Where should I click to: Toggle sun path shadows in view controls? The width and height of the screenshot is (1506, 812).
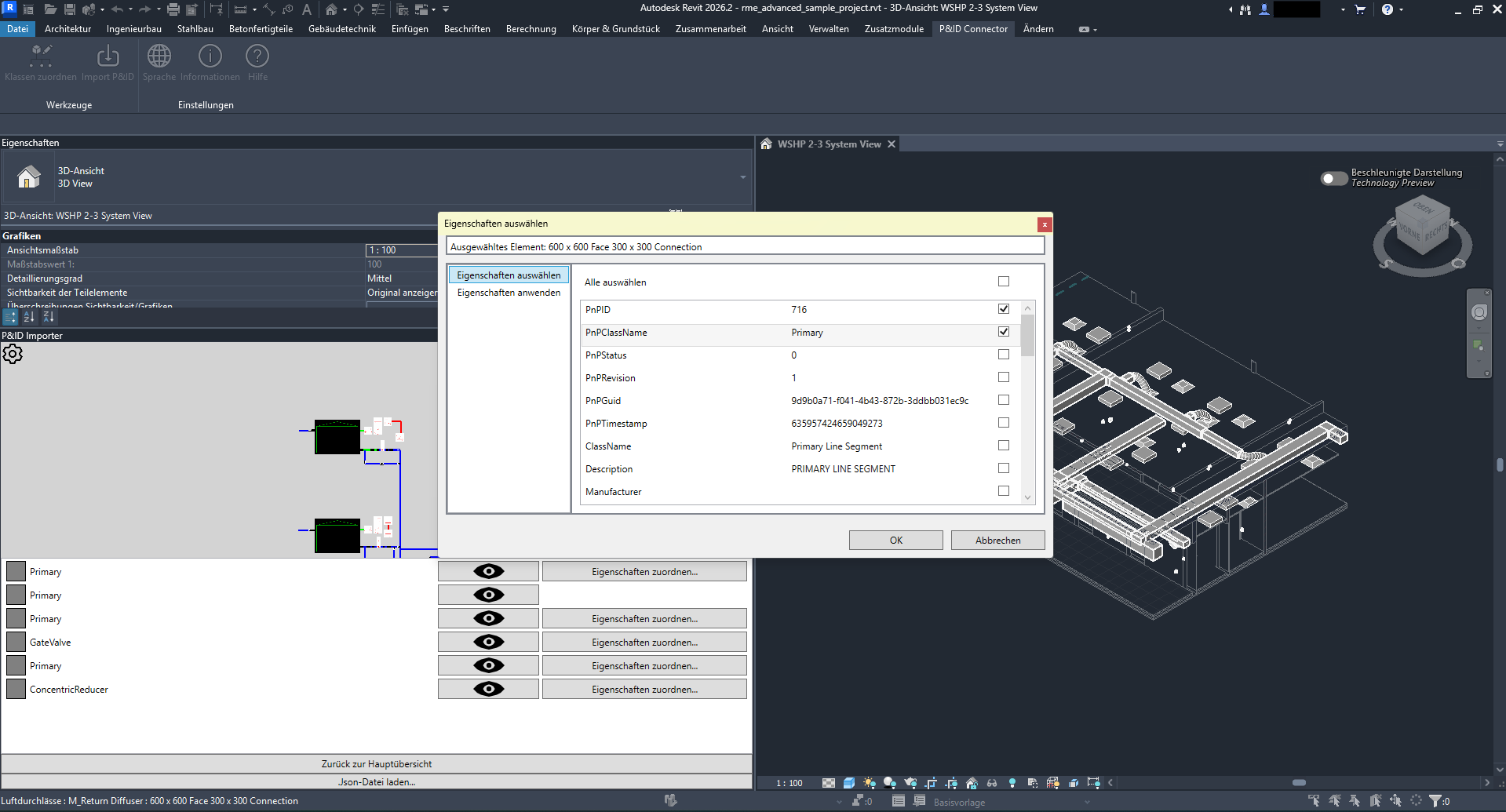click(870, 783)
